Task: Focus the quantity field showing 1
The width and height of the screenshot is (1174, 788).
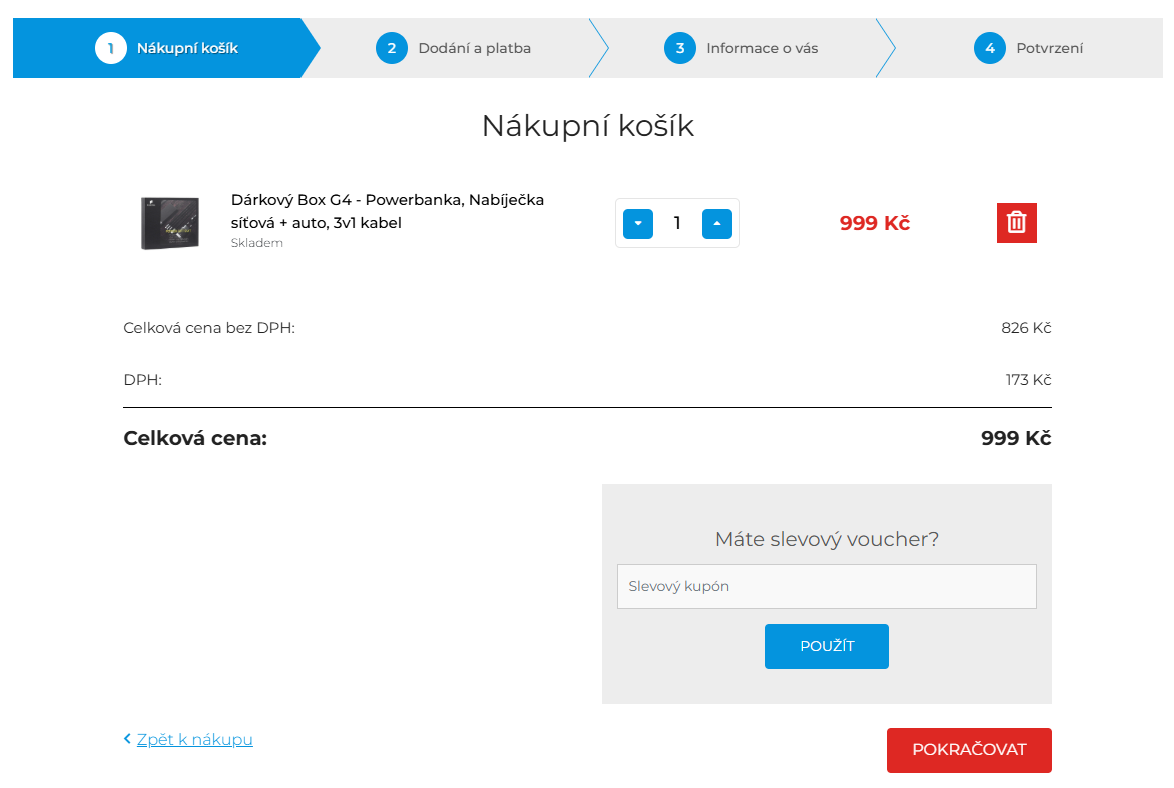Action: [677, 223]
